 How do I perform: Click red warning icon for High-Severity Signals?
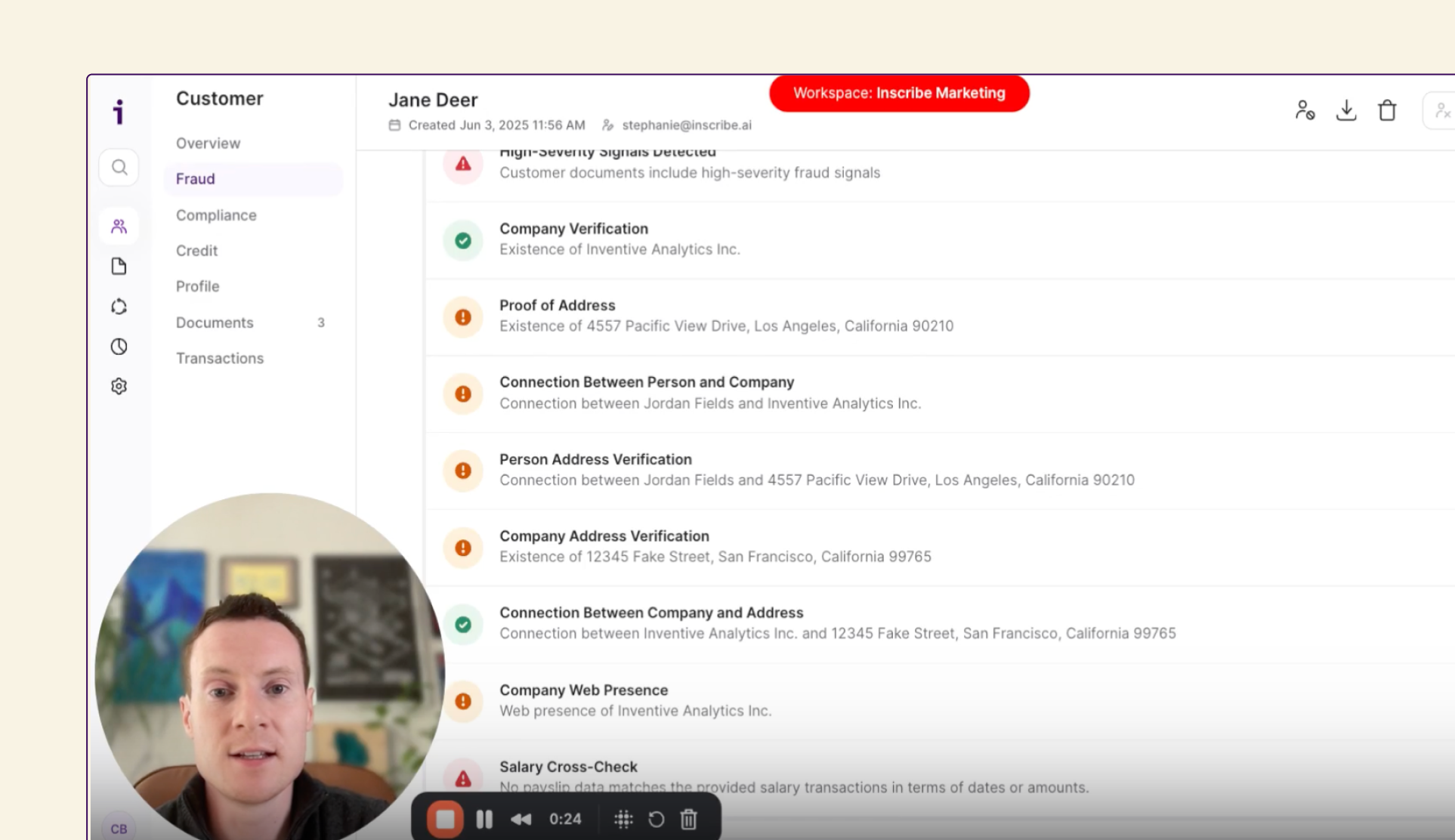pos(463,164)
